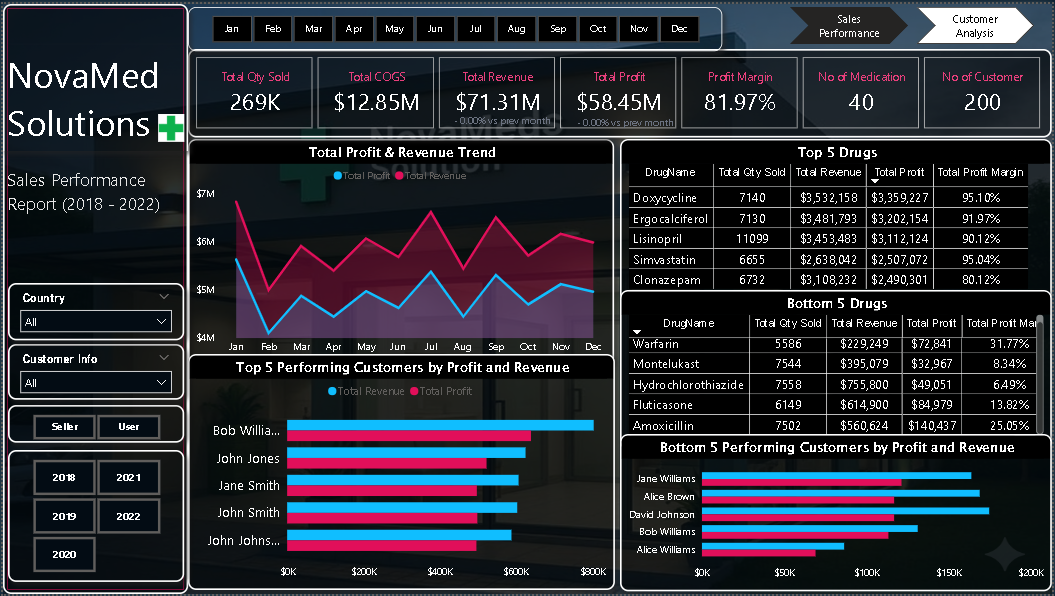Toggle the 2021 year slicer
Image resolution: width=1055 pixels, height=596 pixels.
pyautogui.click(x=128, y=478)
